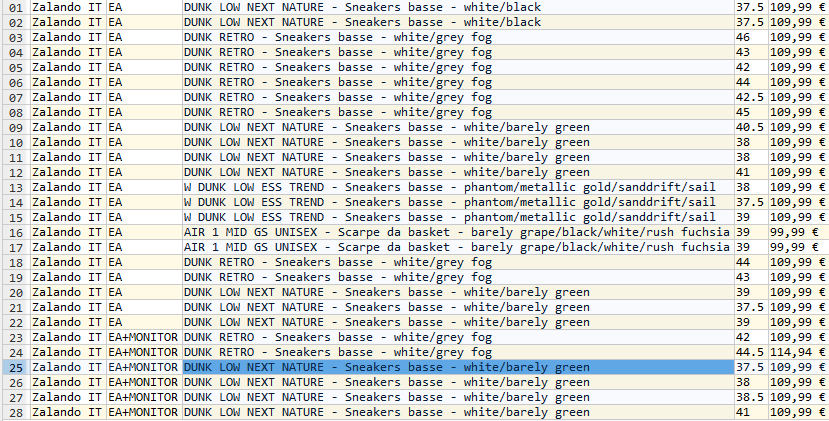
Task: Click the EA cell in row 18
Action: pos(144,262)
